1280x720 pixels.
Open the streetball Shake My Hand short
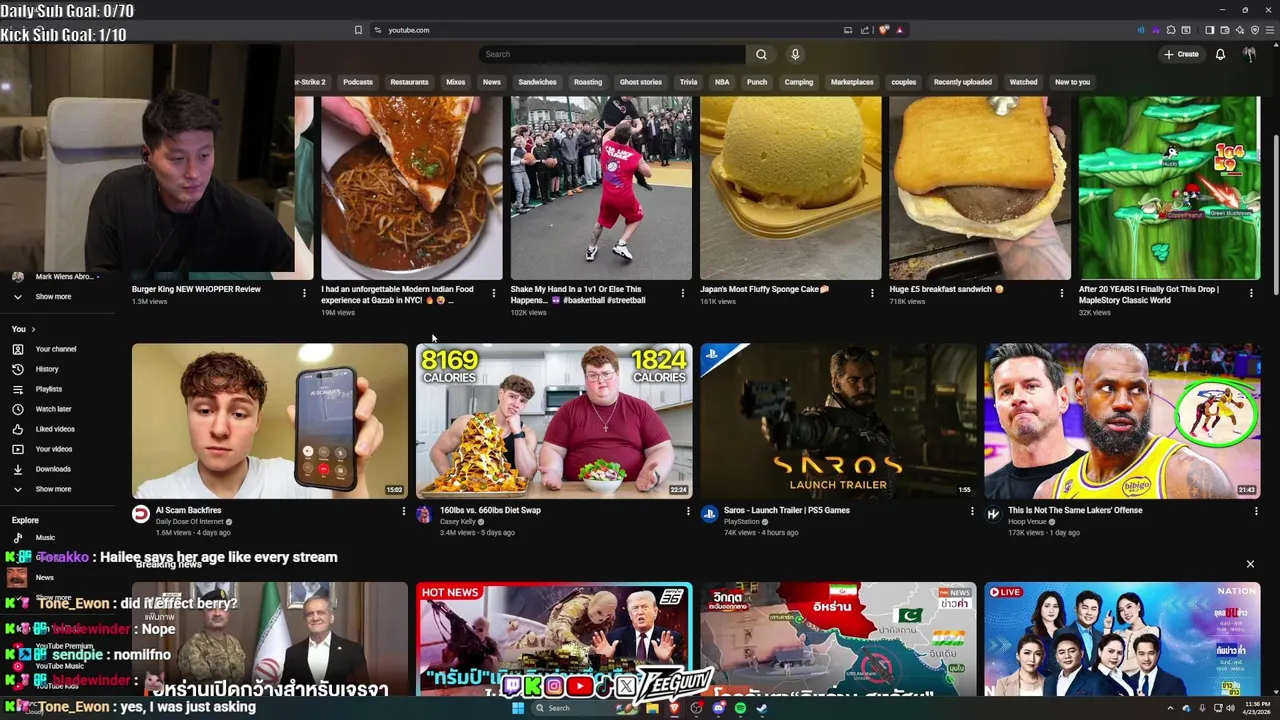(601, 188)
